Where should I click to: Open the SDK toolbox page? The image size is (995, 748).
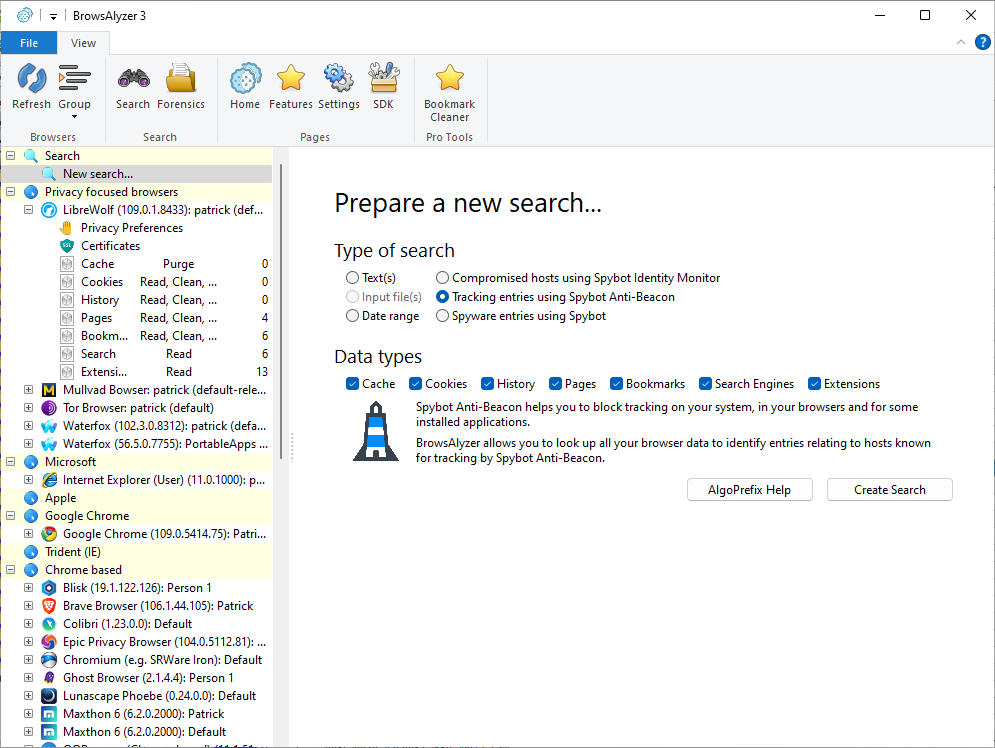[383, 86]
